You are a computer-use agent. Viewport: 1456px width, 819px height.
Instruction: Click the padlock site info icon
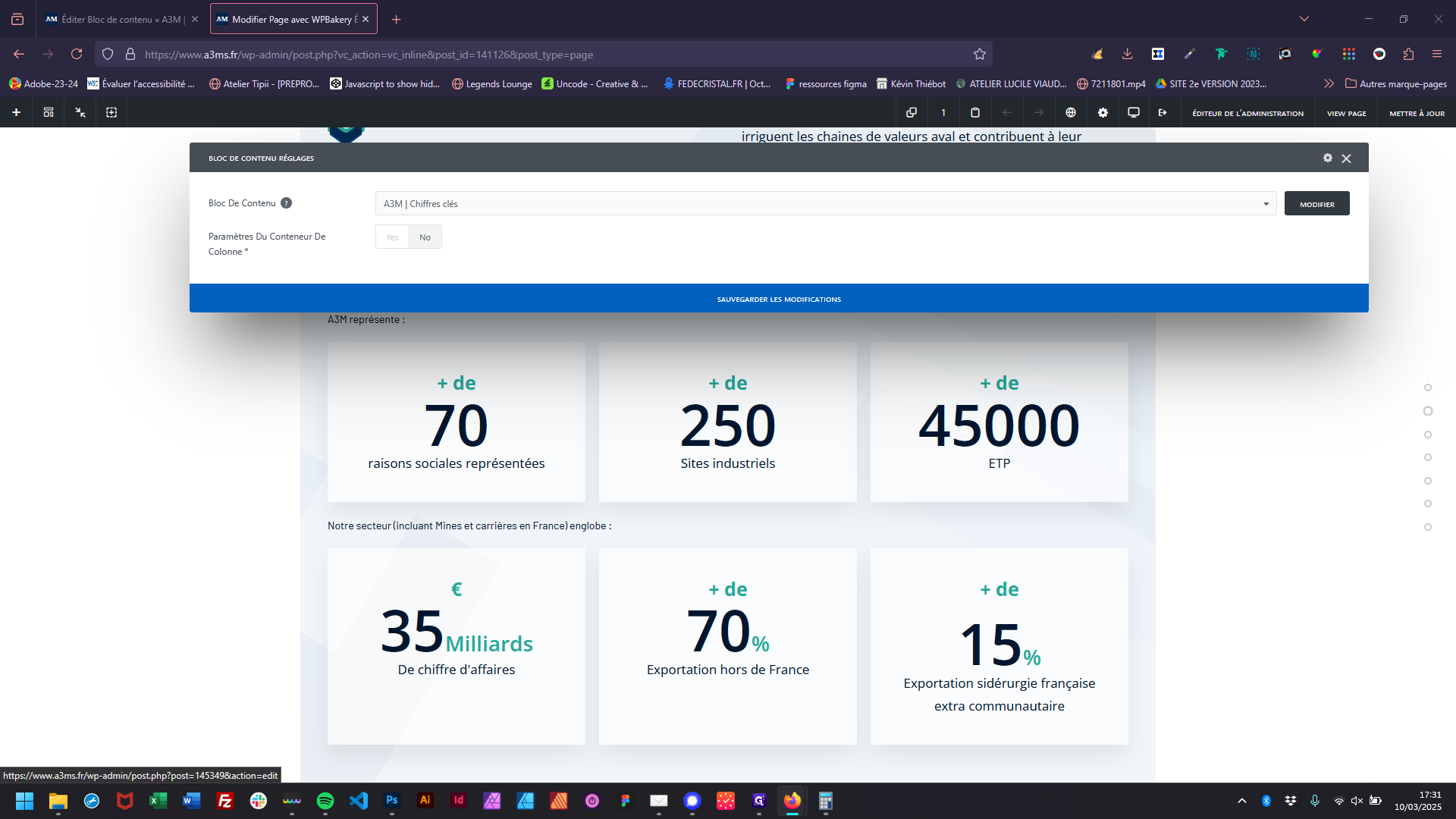point(130,54)
